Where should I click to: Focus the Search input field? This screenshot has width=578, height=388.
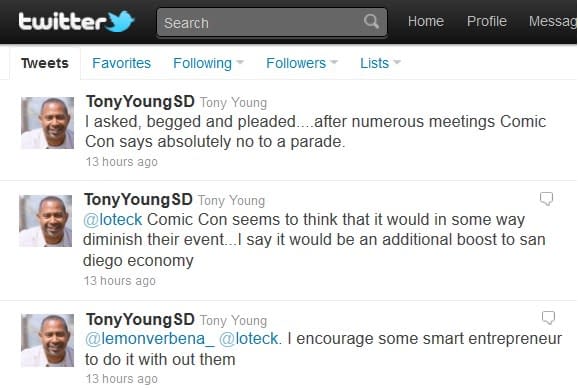point(272,23)
